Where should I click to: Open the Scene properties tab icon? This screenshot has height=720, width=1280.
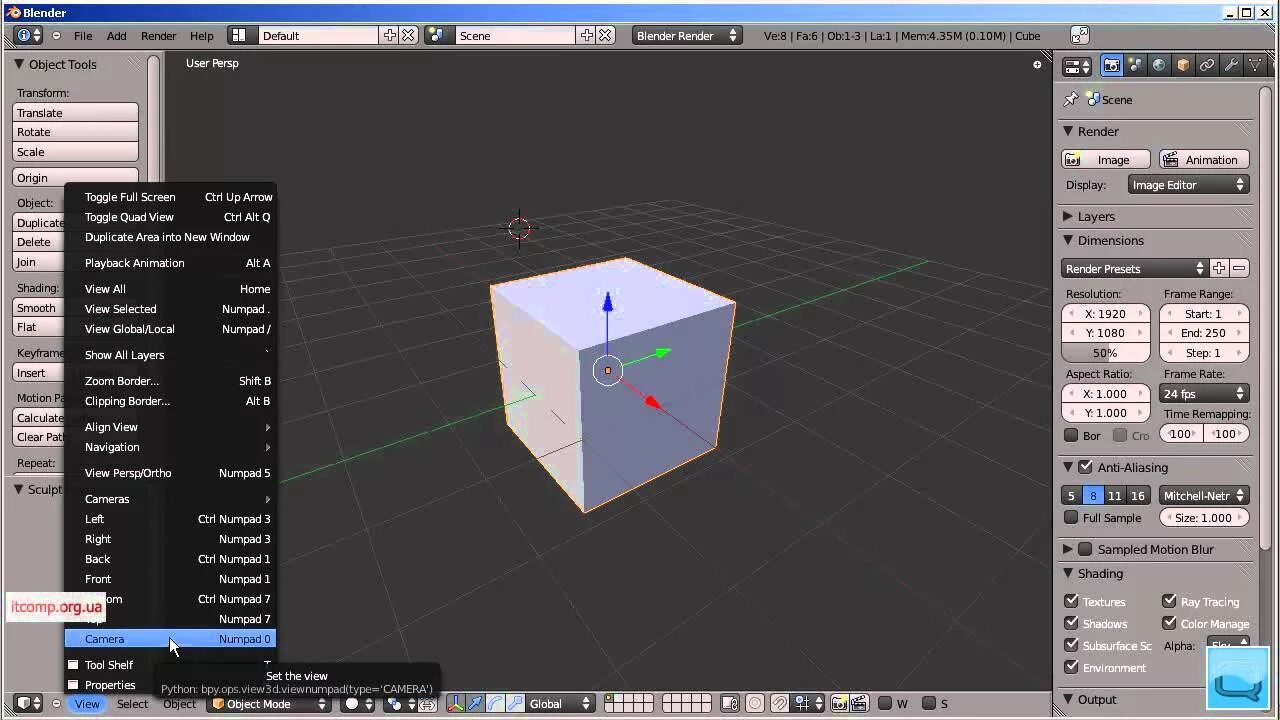pos(1135,65)
